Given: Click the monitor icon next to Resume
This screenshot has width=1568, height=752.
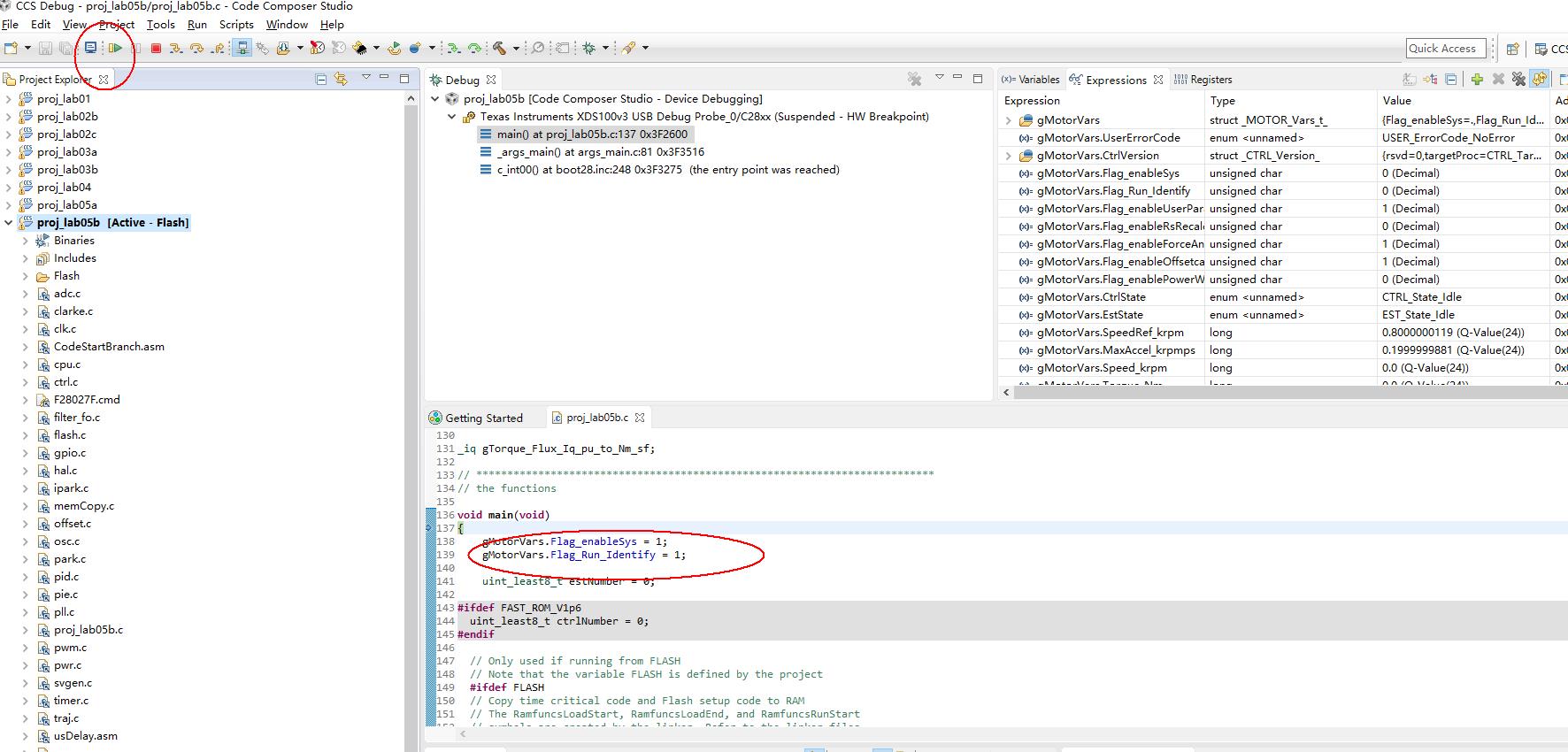Looking at the screenshot, I should [x=90, y=48].
